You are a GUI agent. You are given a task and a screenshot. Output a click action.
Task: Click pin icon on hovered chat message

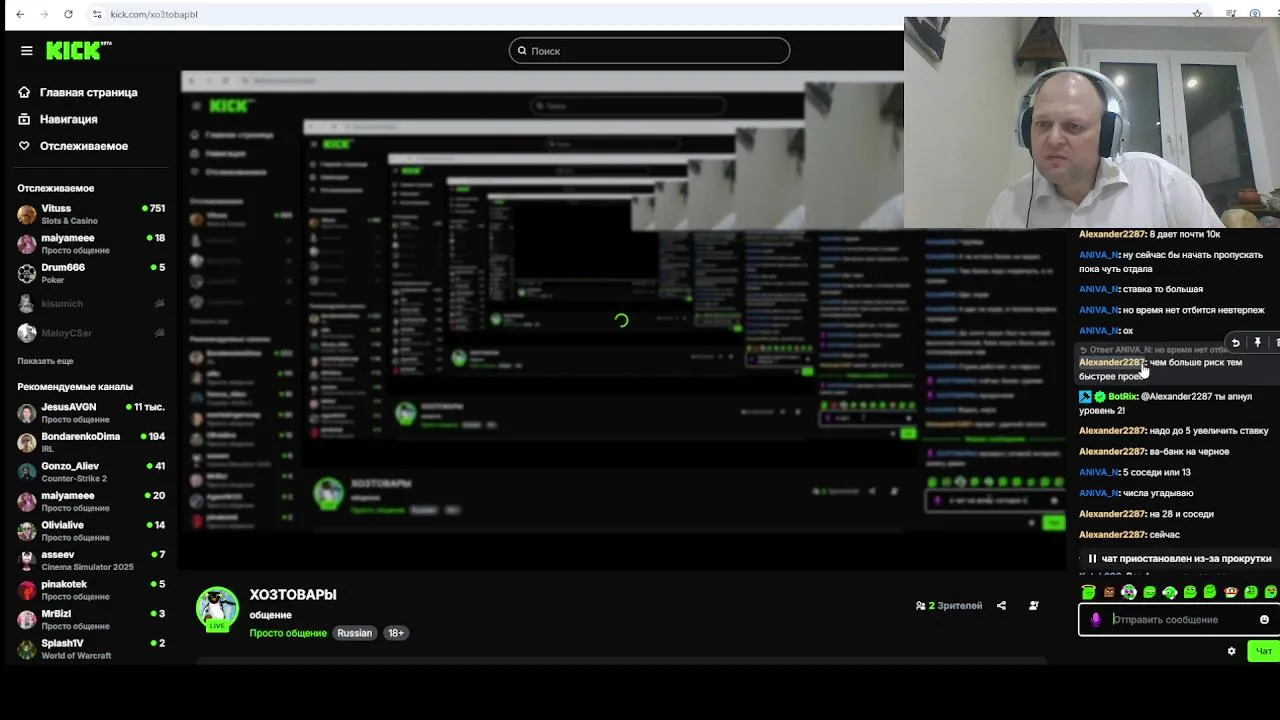point(1258,343)
